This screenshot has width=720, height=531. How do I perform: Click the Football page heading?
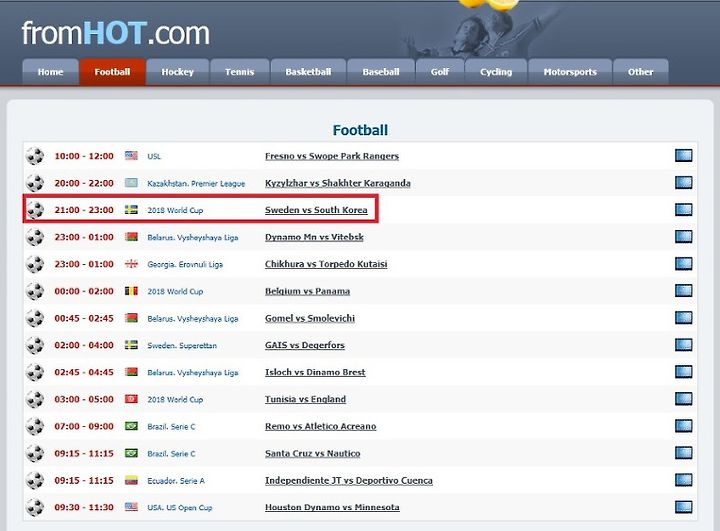click(x=360, y=130)
